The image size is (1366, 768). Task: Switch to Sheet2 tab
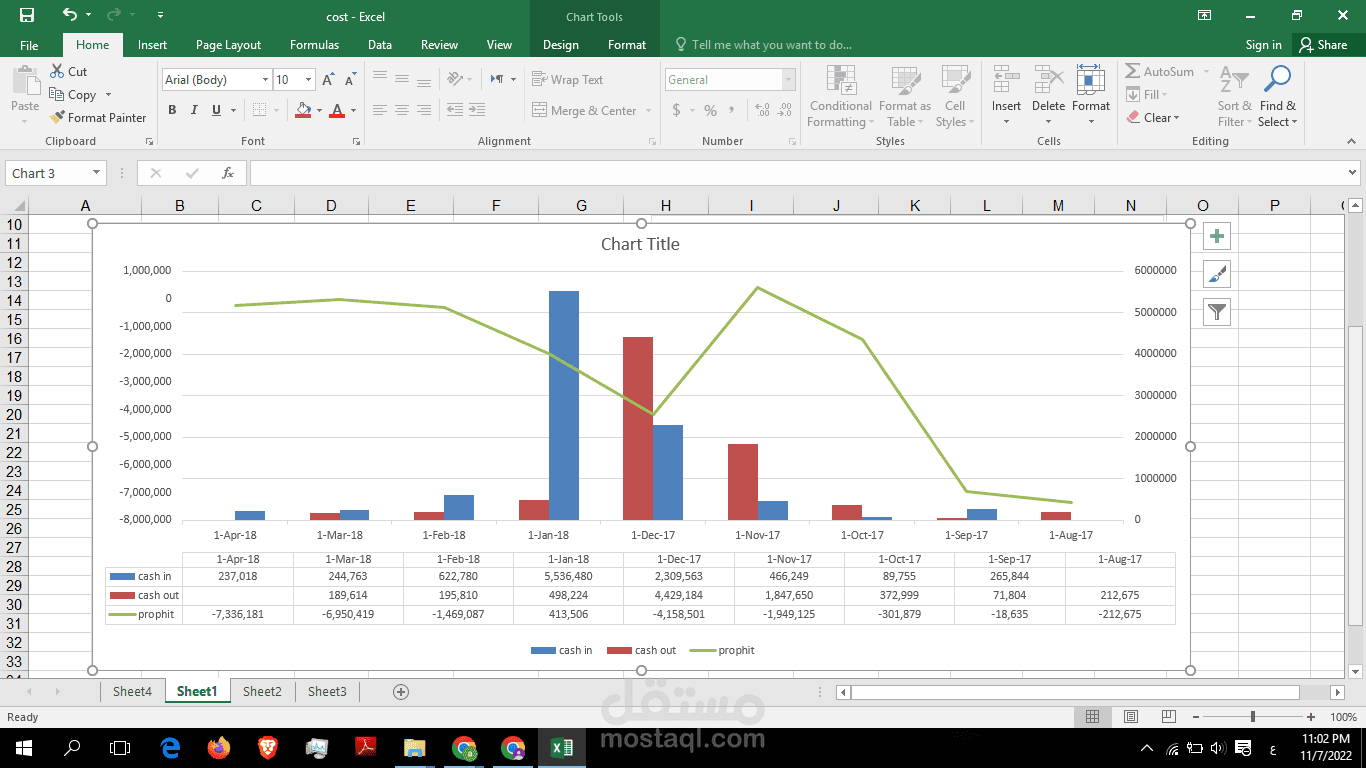coord(262,691)
